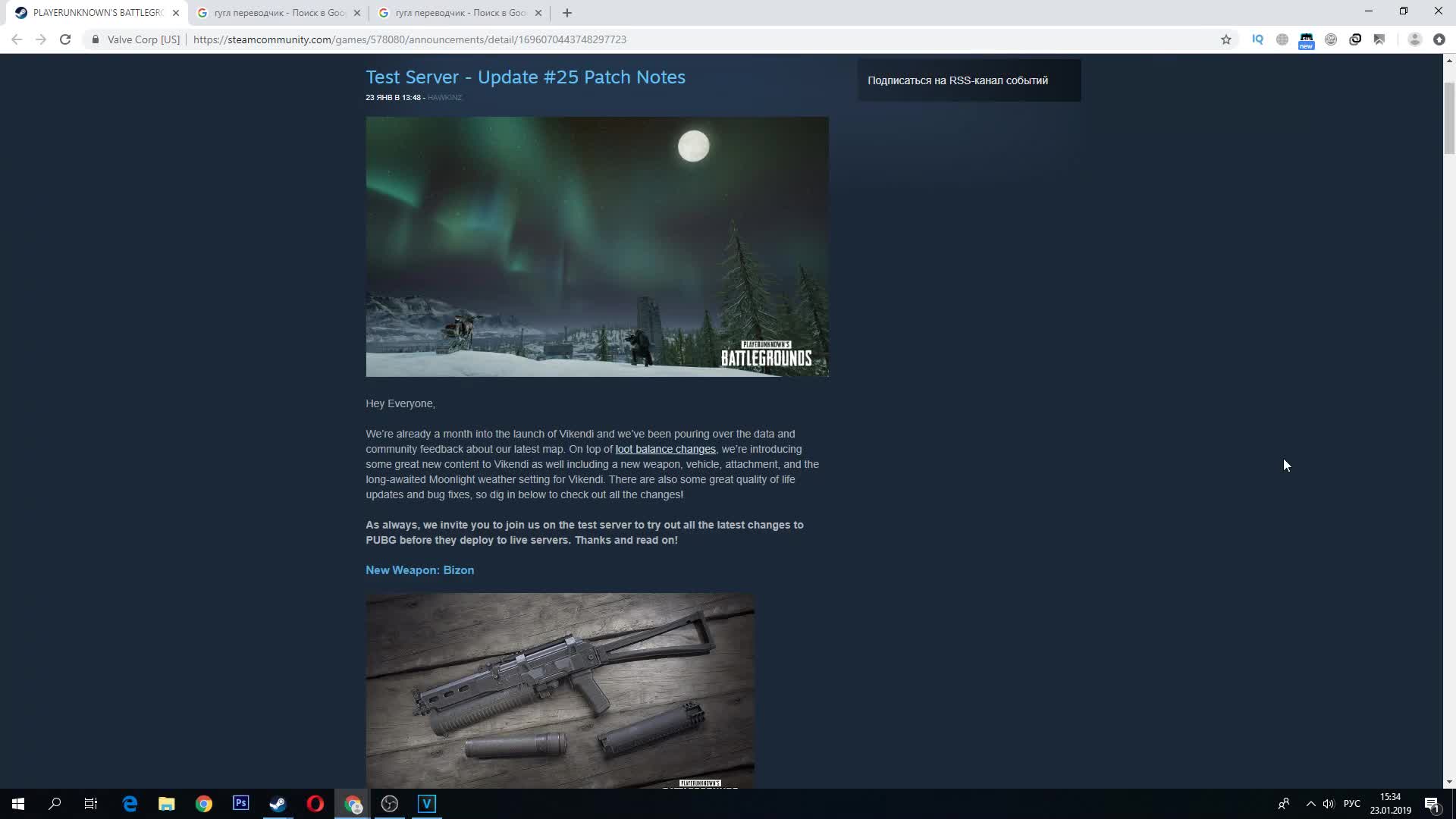Close the PLAYERUNKNOWN'S BATTLEGROUNDS tab
This screenshot has width=1456, height=819.
click(x=176, y=13)
